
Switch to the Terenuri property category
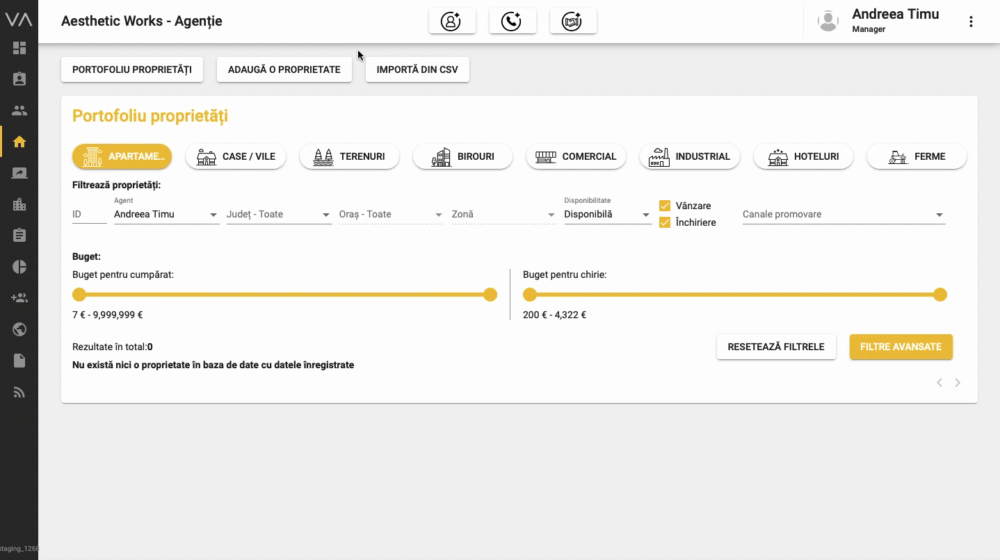tap(349, 157)
